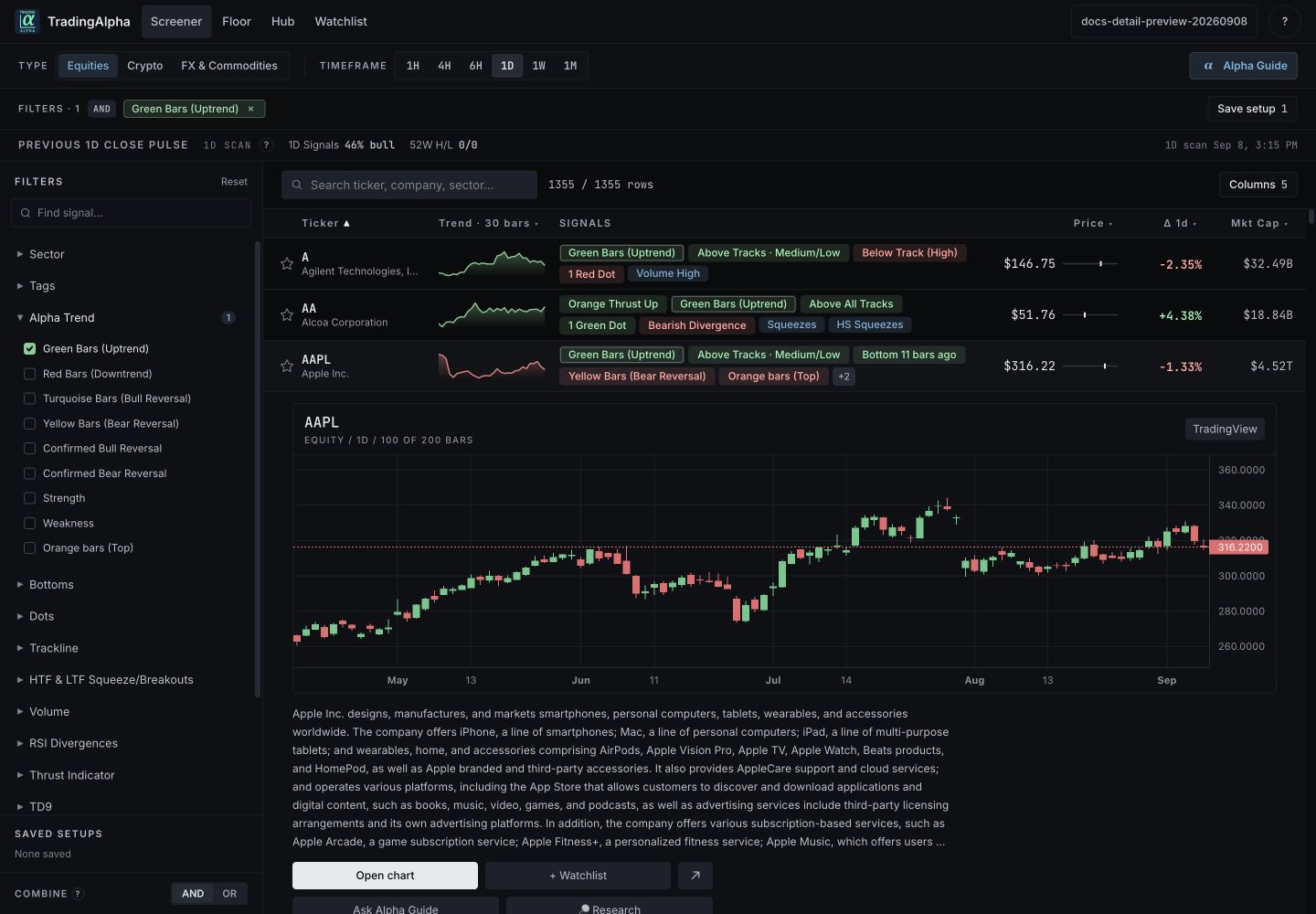Enable Red Bars (Downtrend) filter
This screenshot has height=914, width=1316.
[29, 374]
